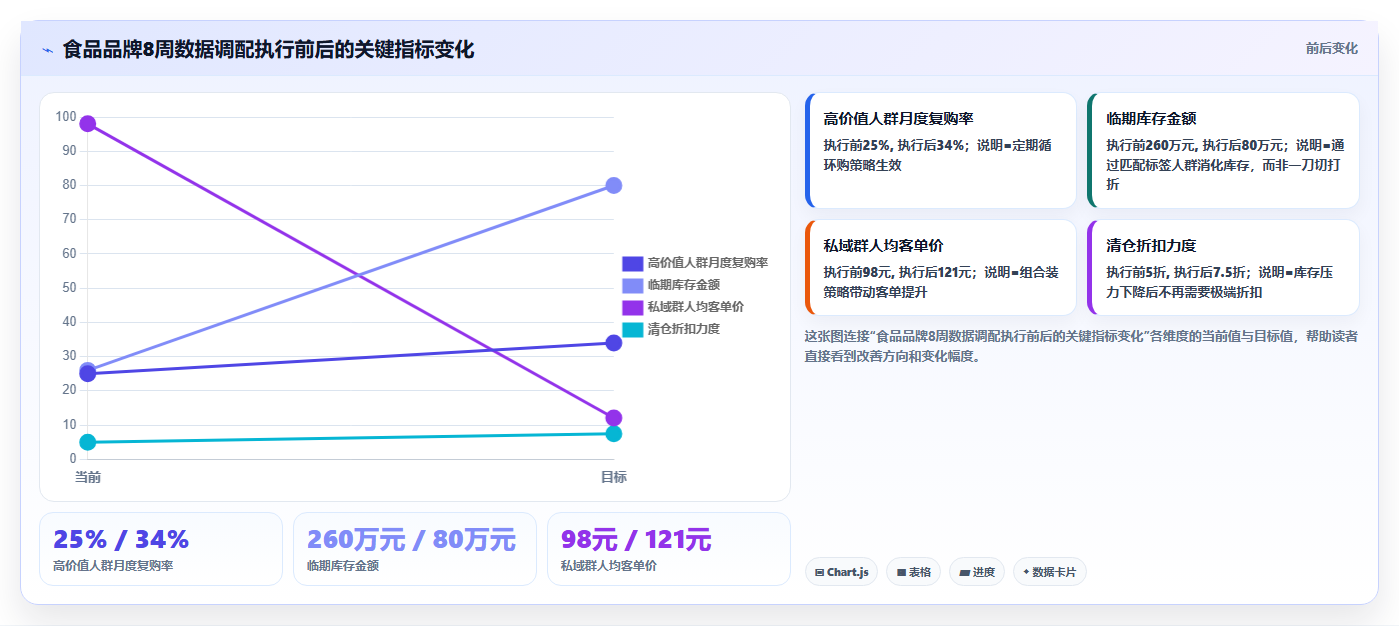The image size is (1399, 626).
Task: Click the 当前 x-axis label
Action: [x=88, y=477]
